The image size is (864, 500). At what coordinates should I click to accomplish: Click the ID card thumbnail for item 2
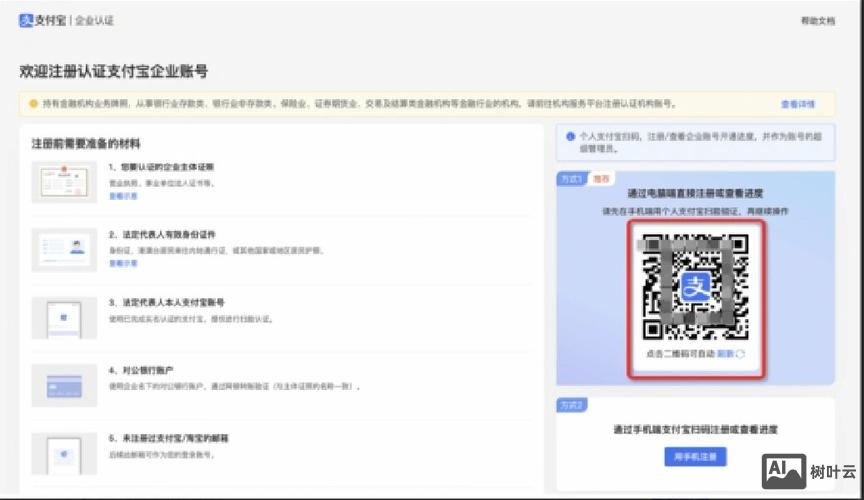point(64,250)
